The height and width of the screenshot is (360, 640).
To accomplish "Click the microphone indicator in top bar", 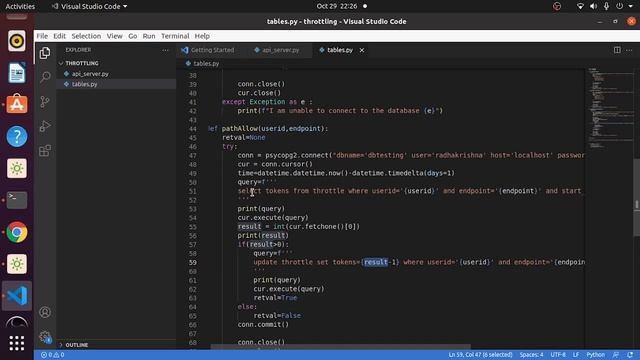I will (607, 6).
